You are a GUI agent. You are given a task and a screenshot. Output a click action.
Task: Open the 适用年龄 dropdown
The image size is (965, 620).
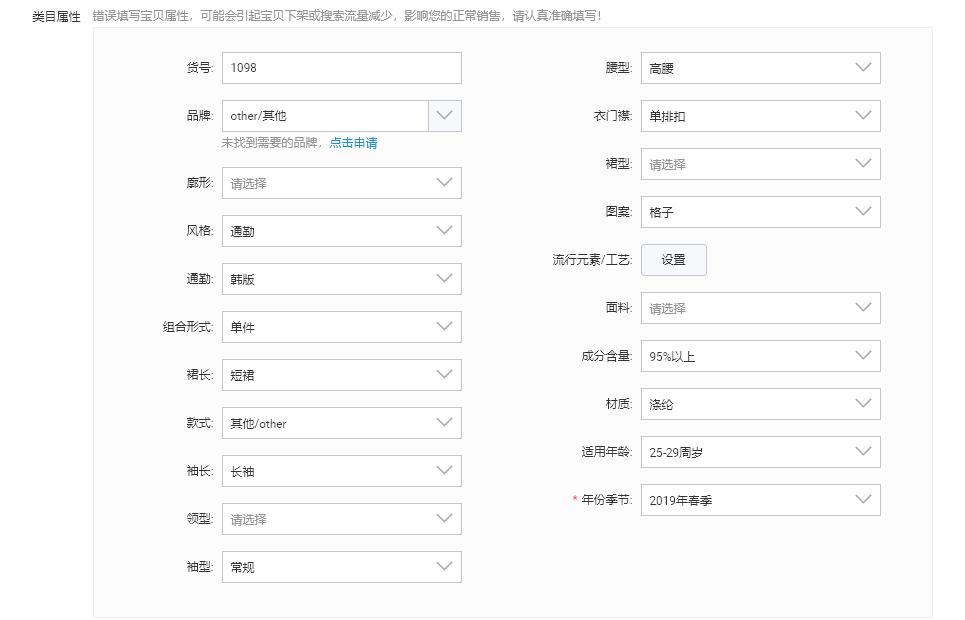[760, 451]
